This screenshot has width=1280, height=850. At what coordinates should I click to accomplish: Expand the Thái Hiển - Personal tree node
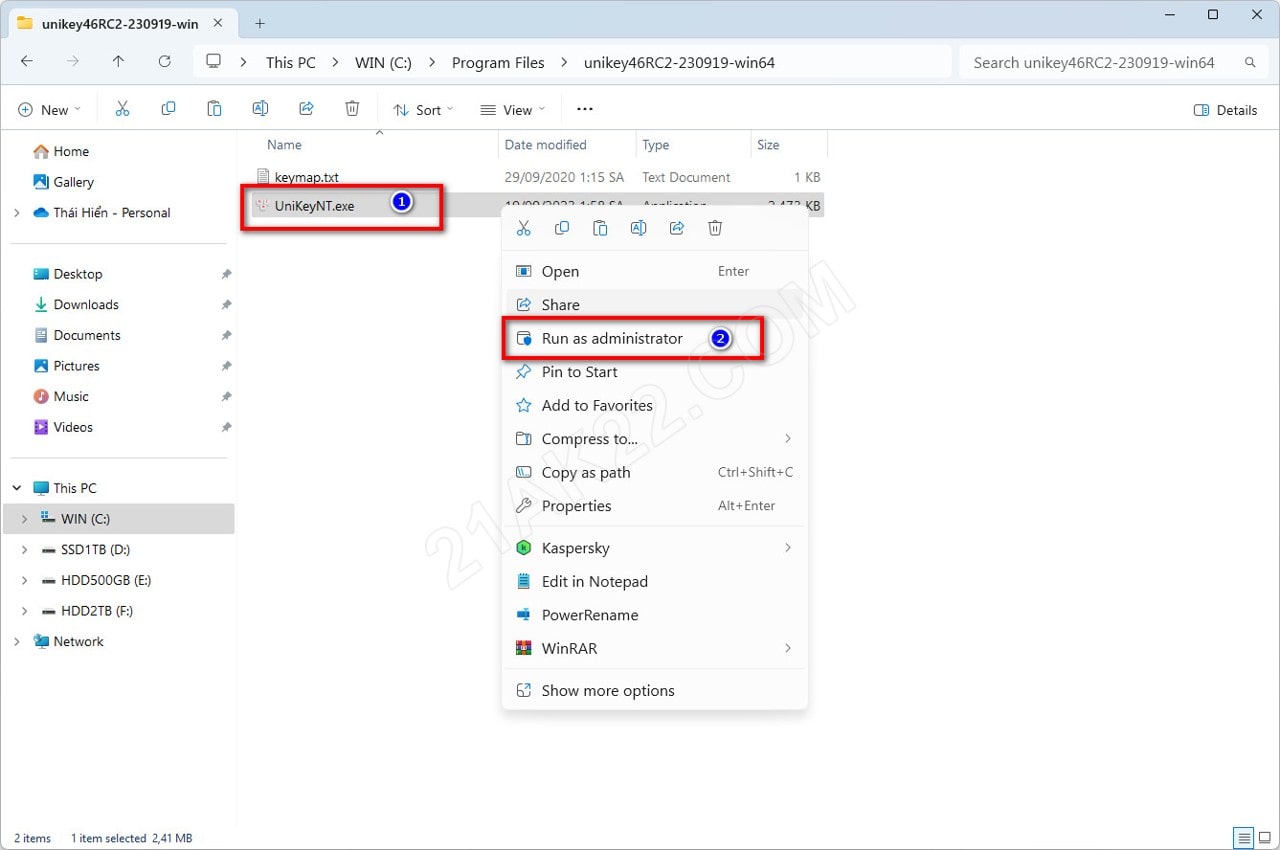(x=16, y=213)
